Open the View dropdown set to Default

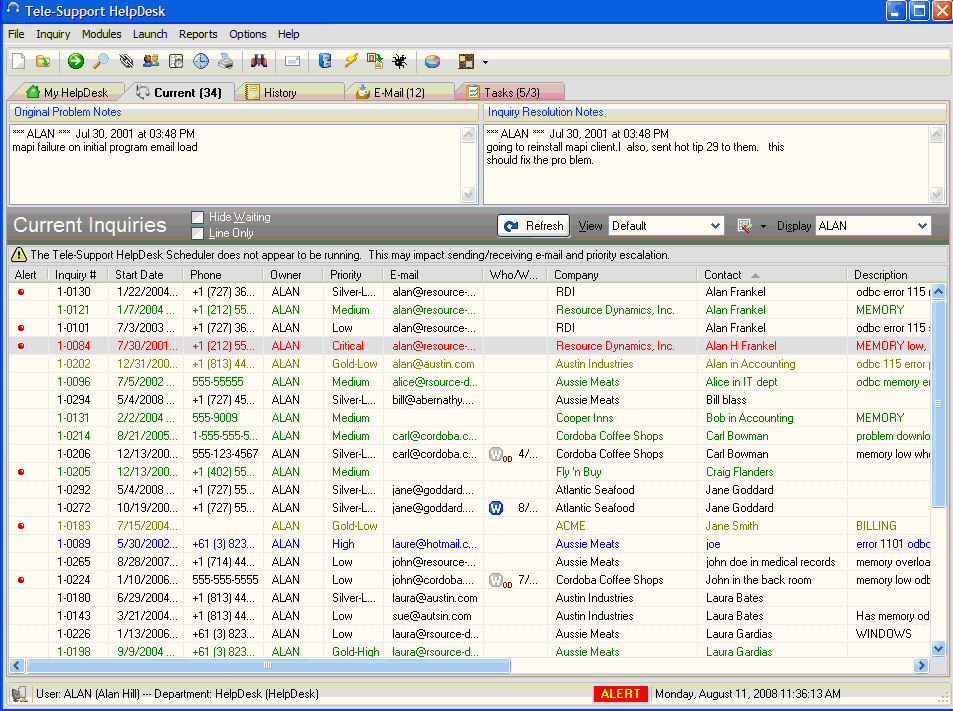pyautogui.click(x=666, y=226)
